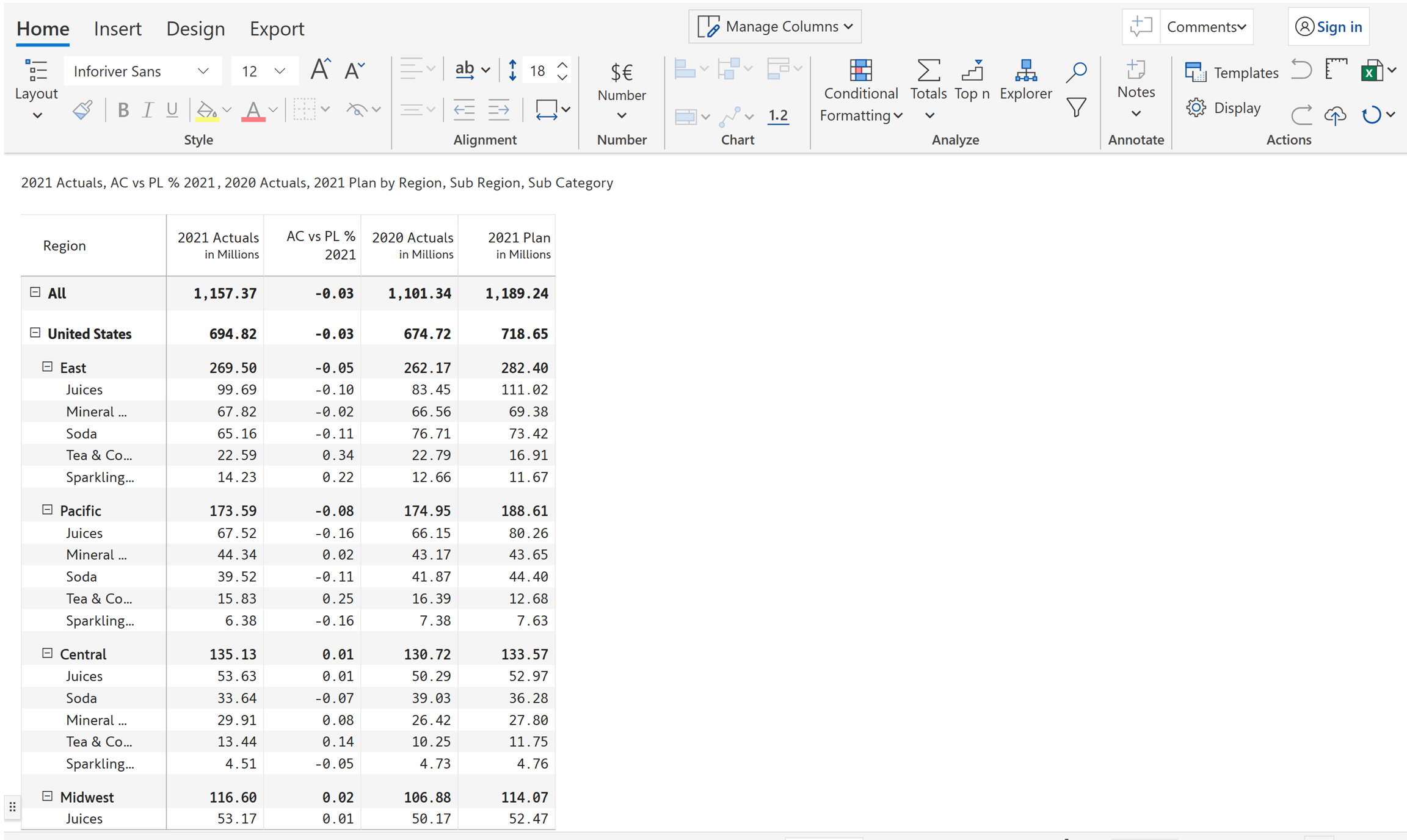Increase font size with large A icon
This screenshot has width=1407, height=840.
(x=320, y=70)
